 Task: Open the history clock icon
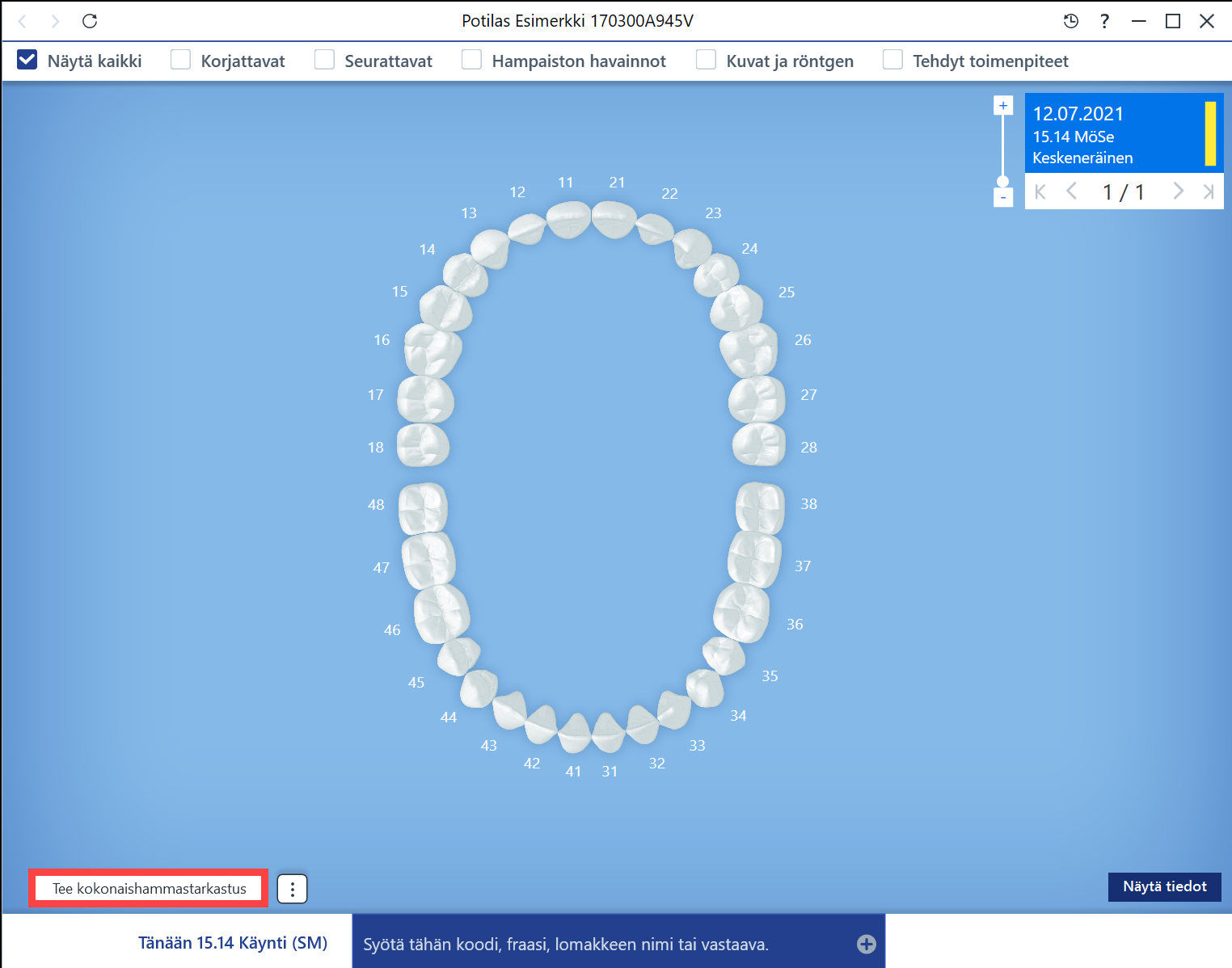point(1071,21)
